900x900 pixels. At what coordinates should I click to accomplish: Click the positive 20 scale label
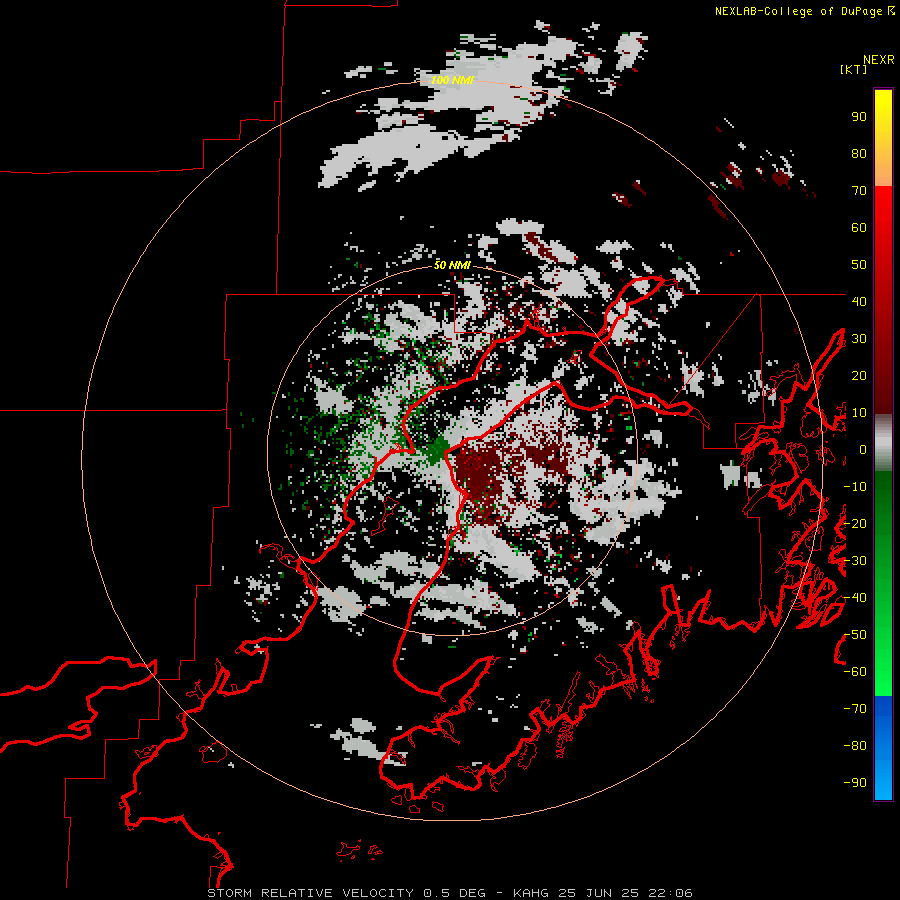[x=859, y=376]
